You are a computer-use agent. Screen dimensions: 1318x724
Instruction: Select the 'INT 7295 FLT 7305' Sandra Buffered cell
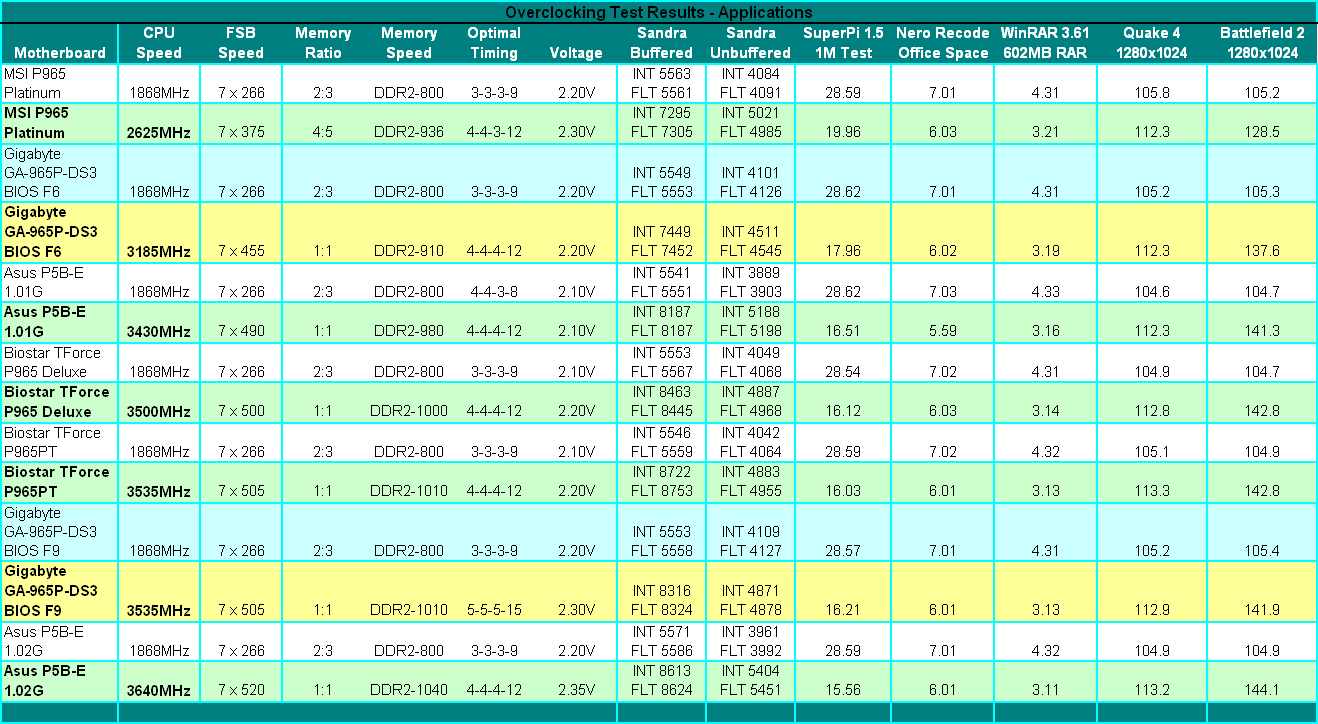tap(661, 122)
